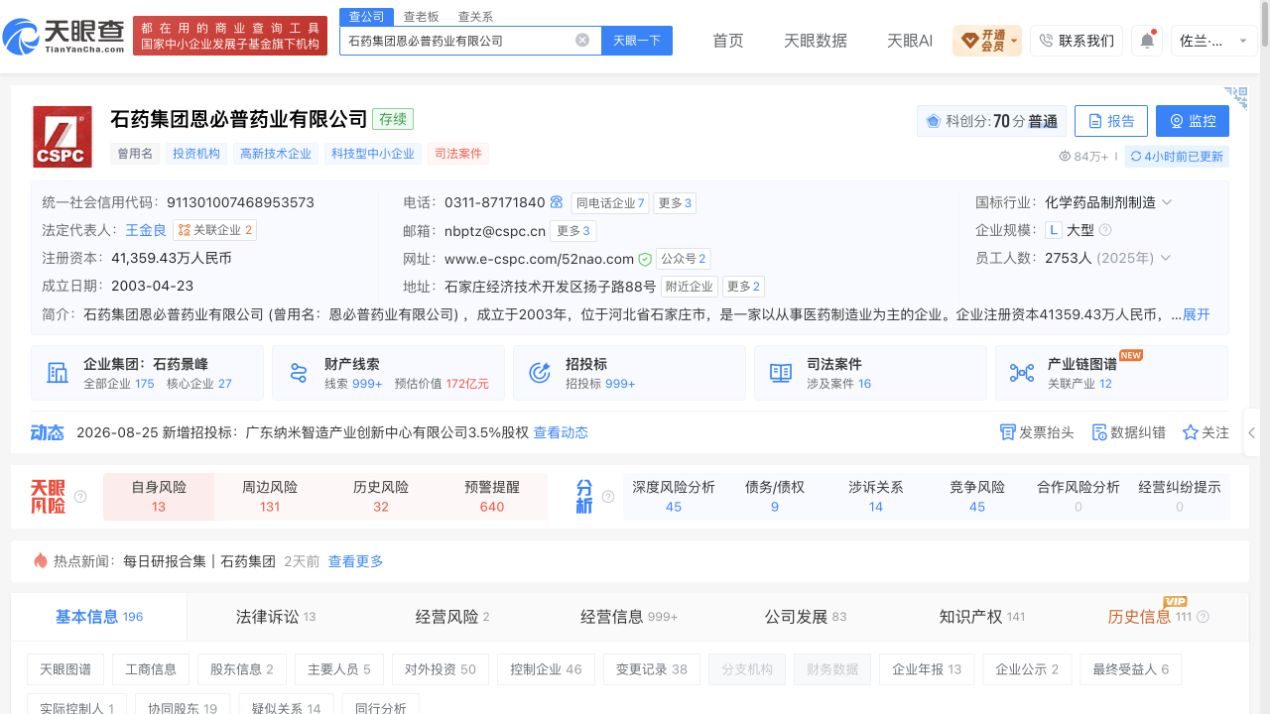Click the 发票抬头 invoice icon
The height and width of the screenshot is (714, 1270).
(x=1007, y=432)
